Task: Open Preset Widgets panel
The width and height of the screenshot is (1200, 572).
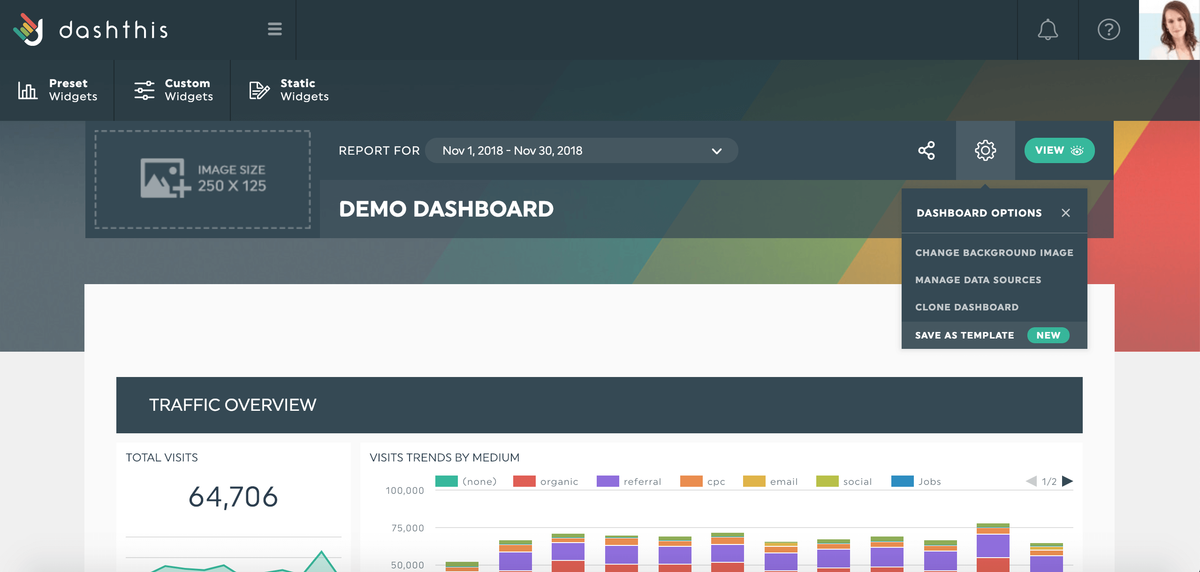Action: pyautogui.click(x=58, y=90)
